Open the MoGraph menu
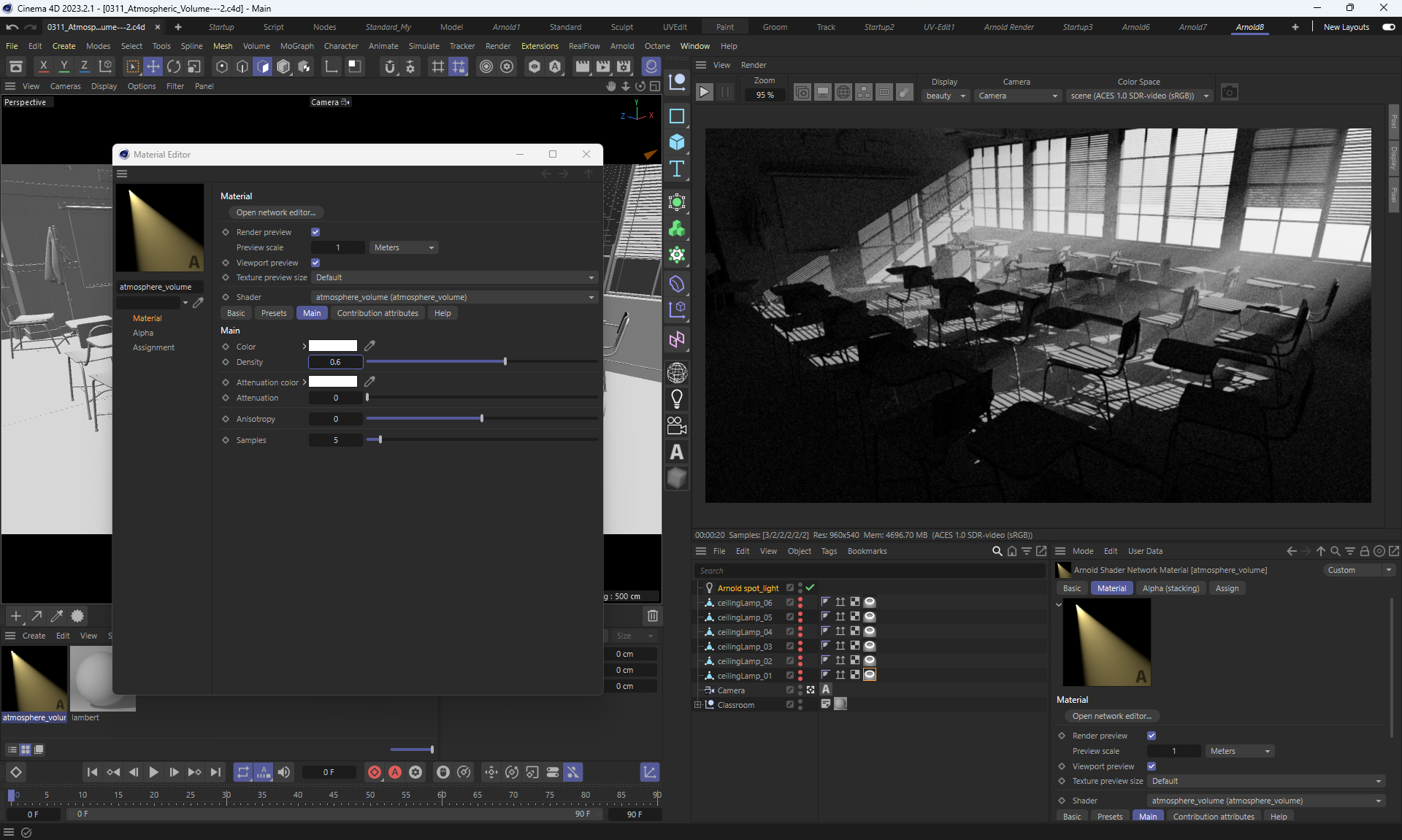 coord(296,46)
